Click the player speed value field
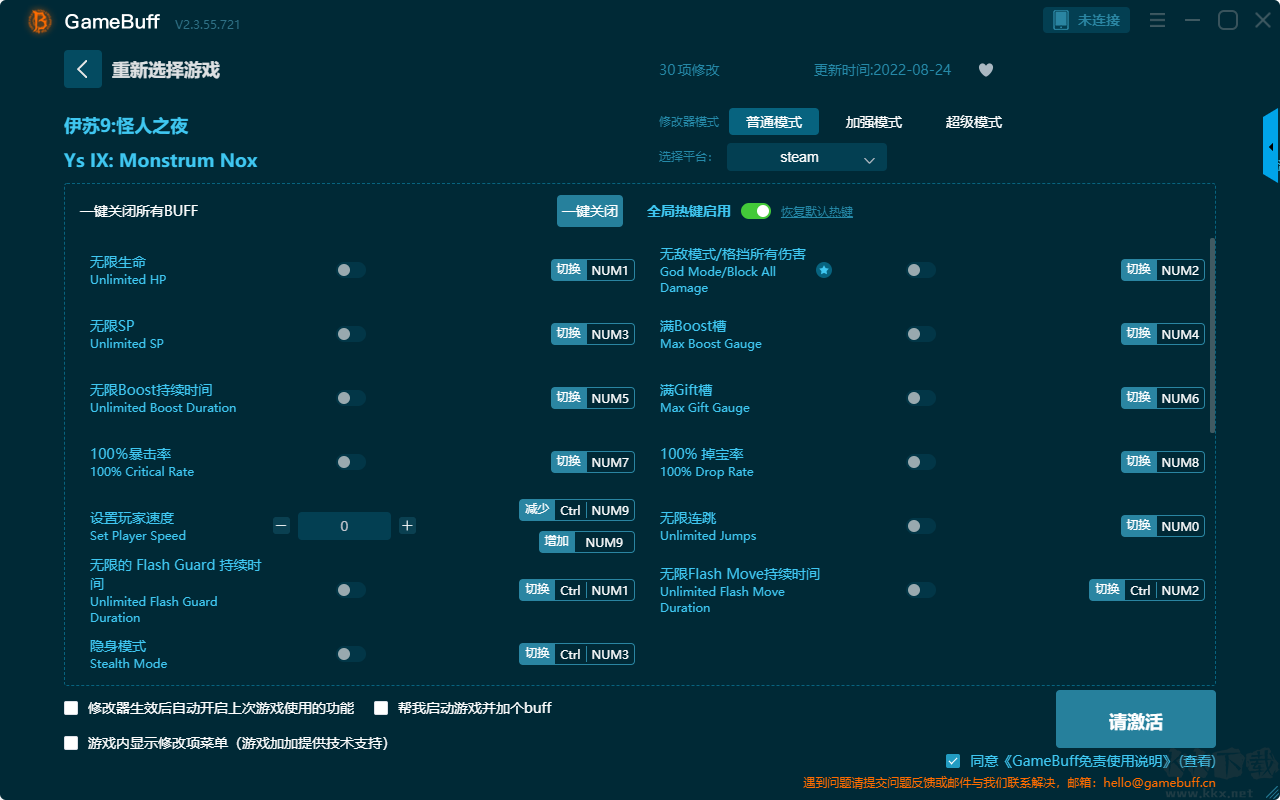Screen dimensions: 1280x800 (344, 526)
